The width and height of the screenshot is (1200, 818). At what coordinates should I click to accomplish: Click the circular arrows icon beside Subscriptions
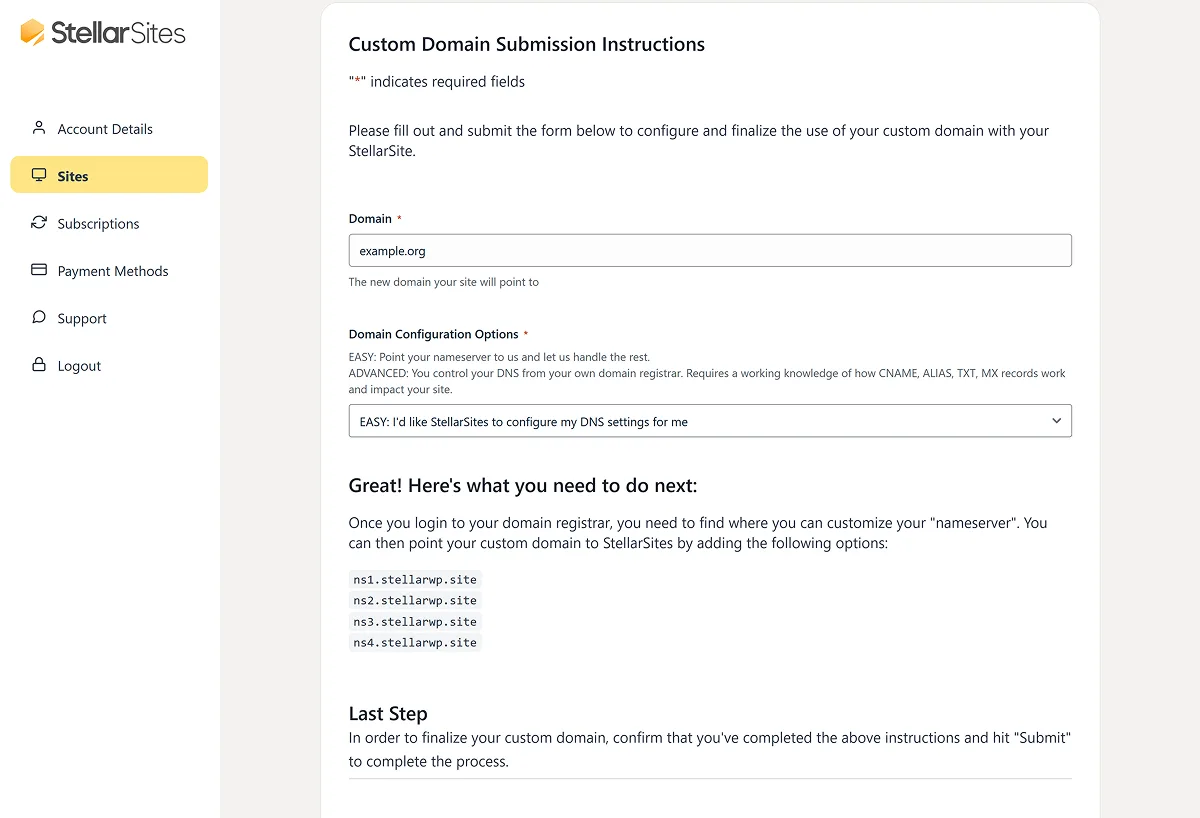(x=39, y=223)
